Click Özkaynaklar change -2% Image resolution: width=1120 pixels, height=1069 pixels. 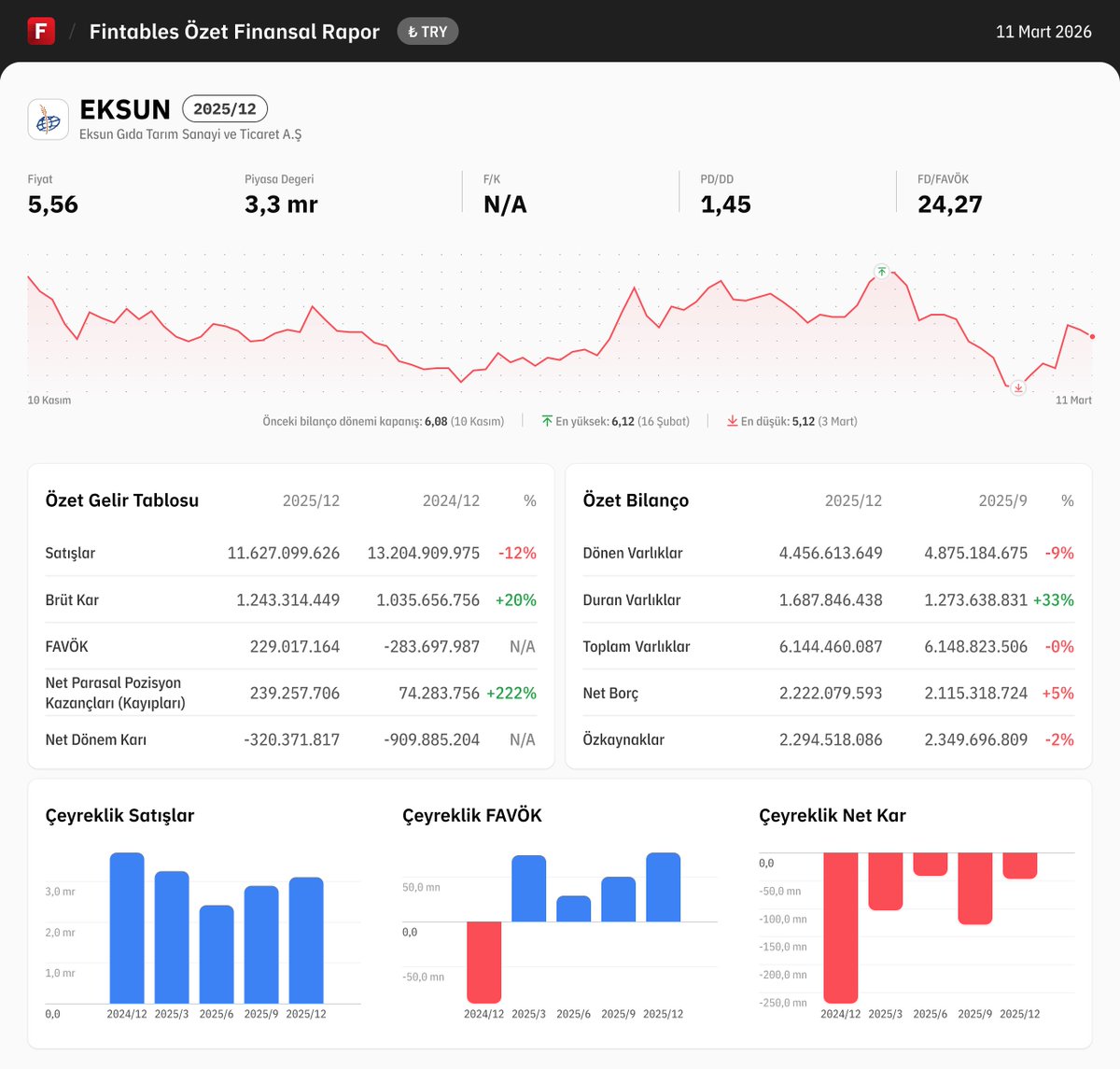(1059, 739)
